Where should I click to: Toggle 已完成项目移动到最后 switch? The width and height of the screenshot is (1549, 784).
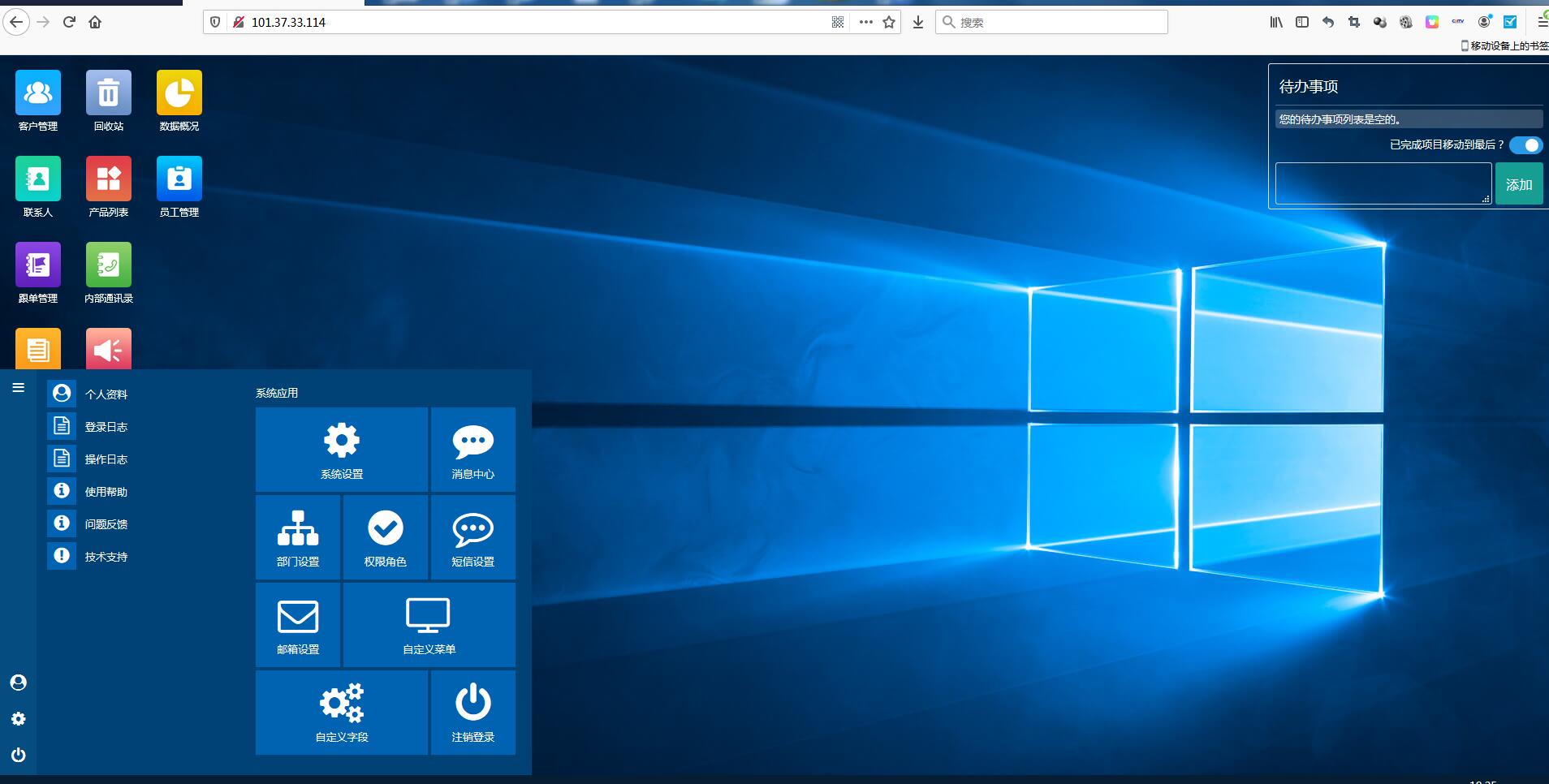pos(1526,145)
